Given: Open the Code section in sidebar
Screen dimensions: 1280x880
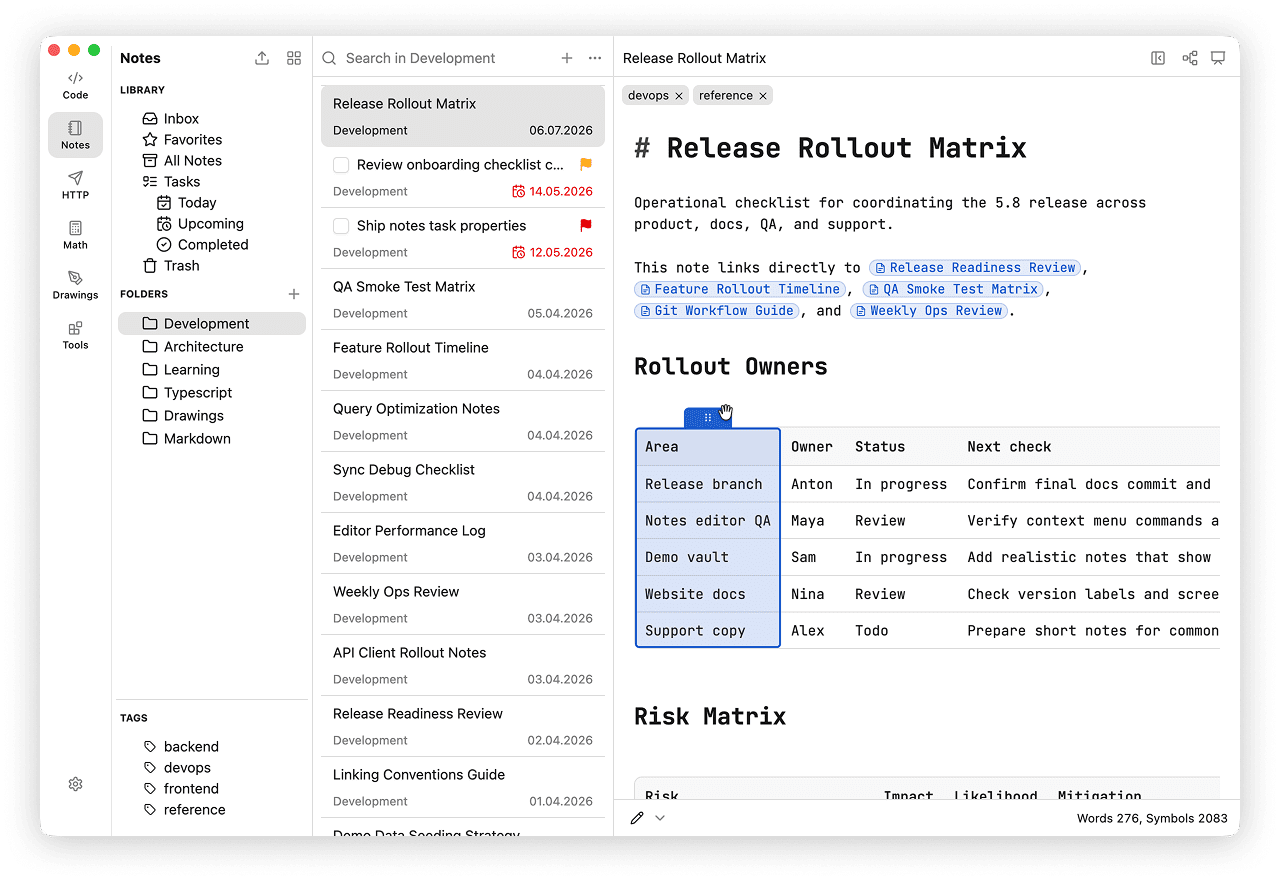Looking at the screenshot, I should tap(75, 85).
